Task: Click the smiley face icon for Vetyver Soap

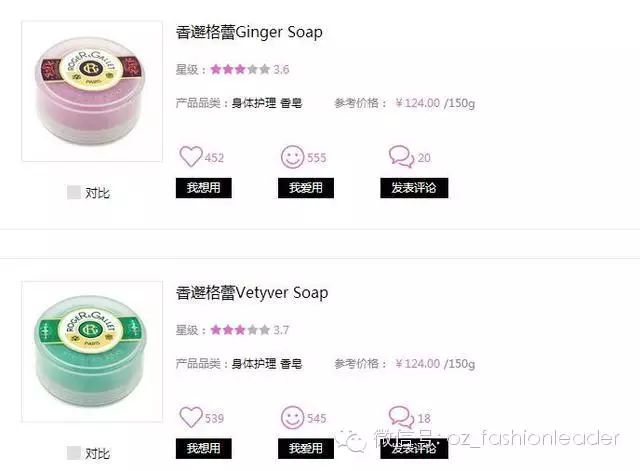Action: coord(292,417)
